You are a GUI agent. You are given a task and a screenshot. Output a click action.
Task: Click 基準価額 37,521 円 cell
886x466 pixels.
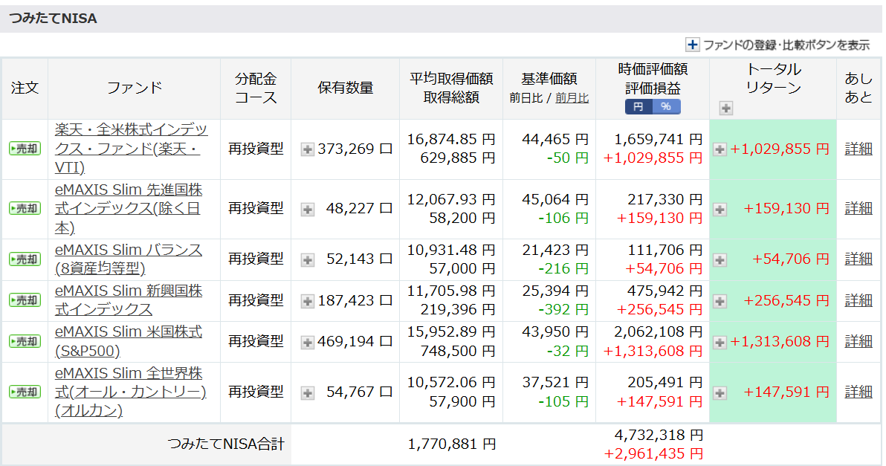point(555,382)
